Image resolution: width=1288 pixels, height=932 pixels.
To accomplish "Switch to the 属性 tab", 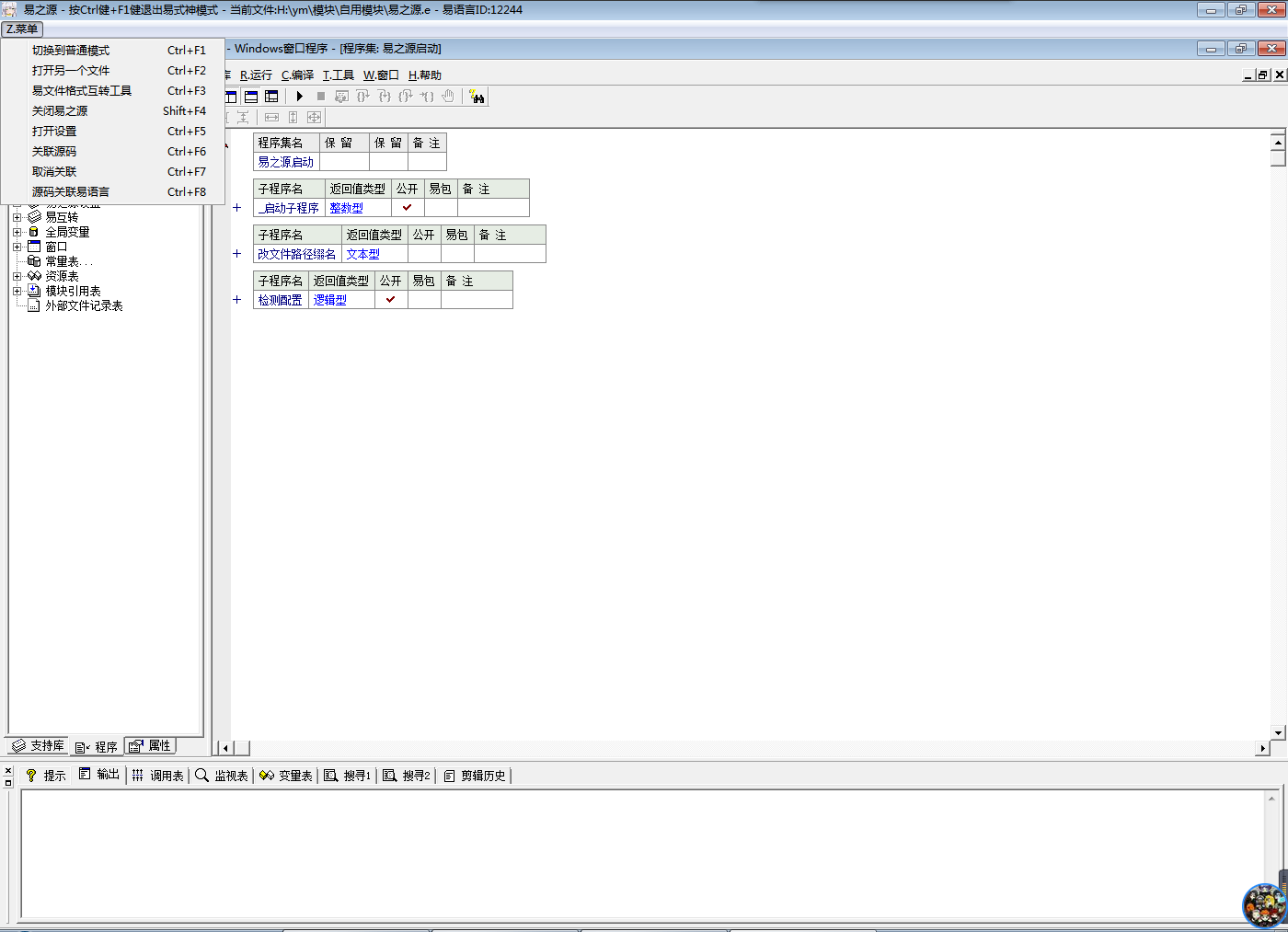I will (150, 746).
